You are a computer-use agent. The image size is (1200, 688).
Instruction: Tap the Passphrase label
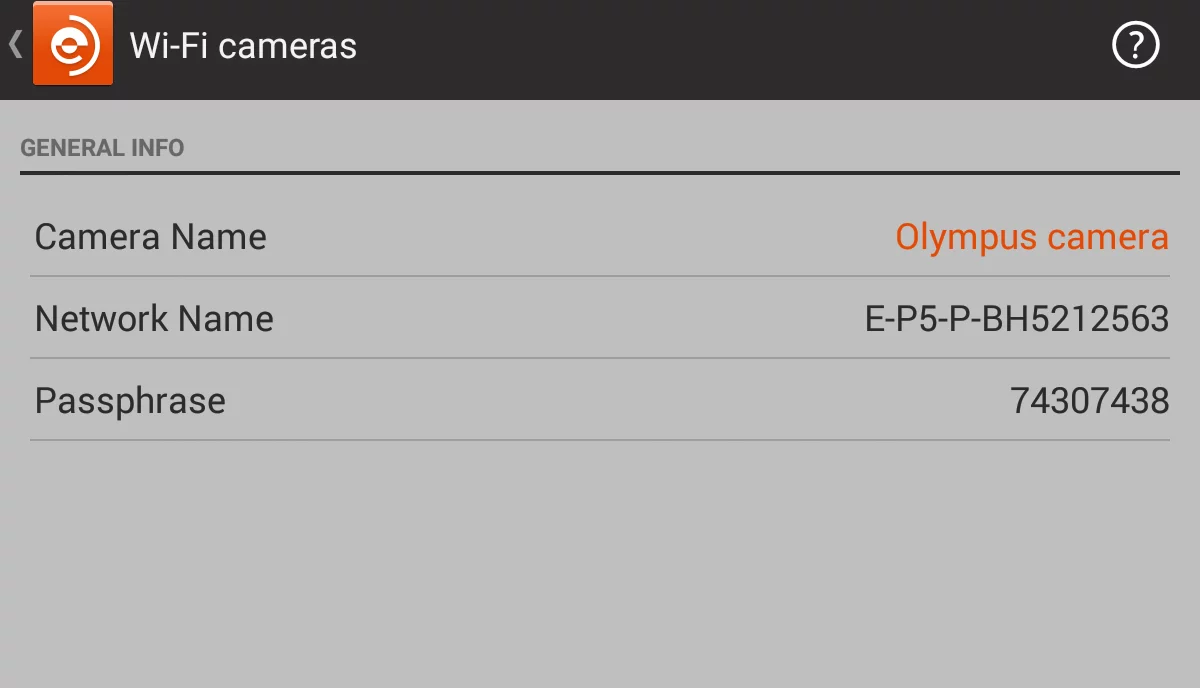point(130,401)
